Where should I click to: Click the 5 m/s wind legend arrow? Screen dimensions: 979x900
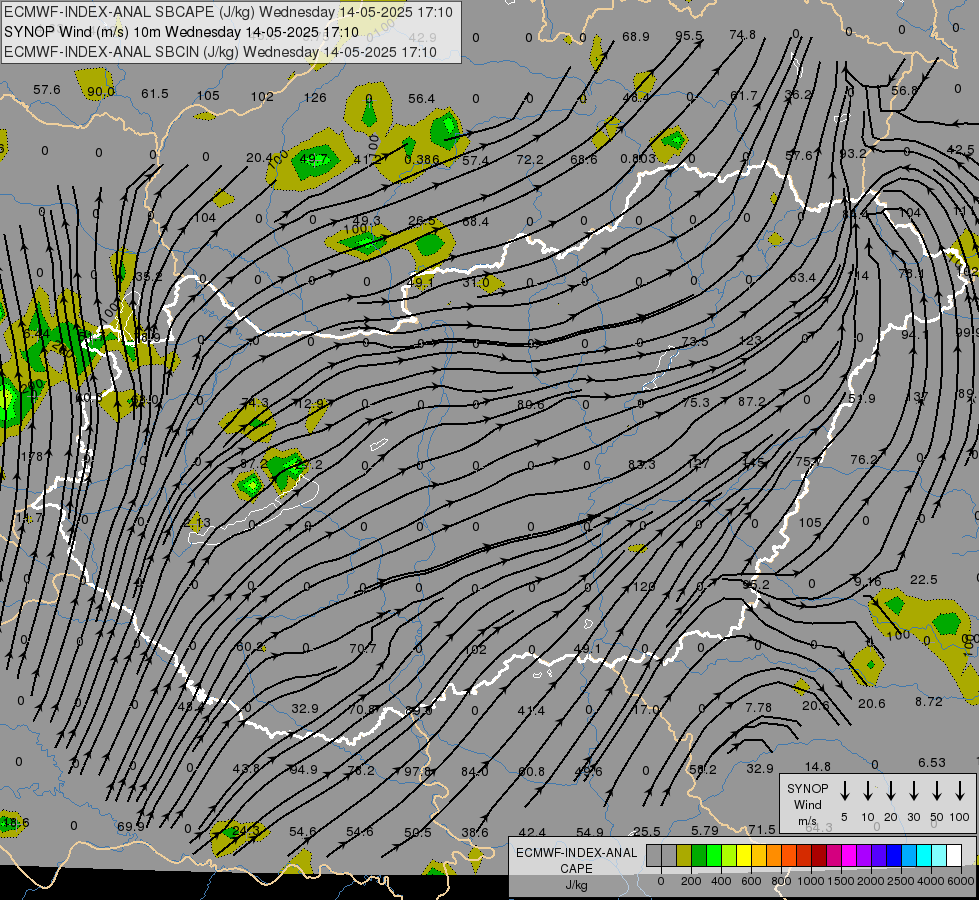tap(844, 790)
